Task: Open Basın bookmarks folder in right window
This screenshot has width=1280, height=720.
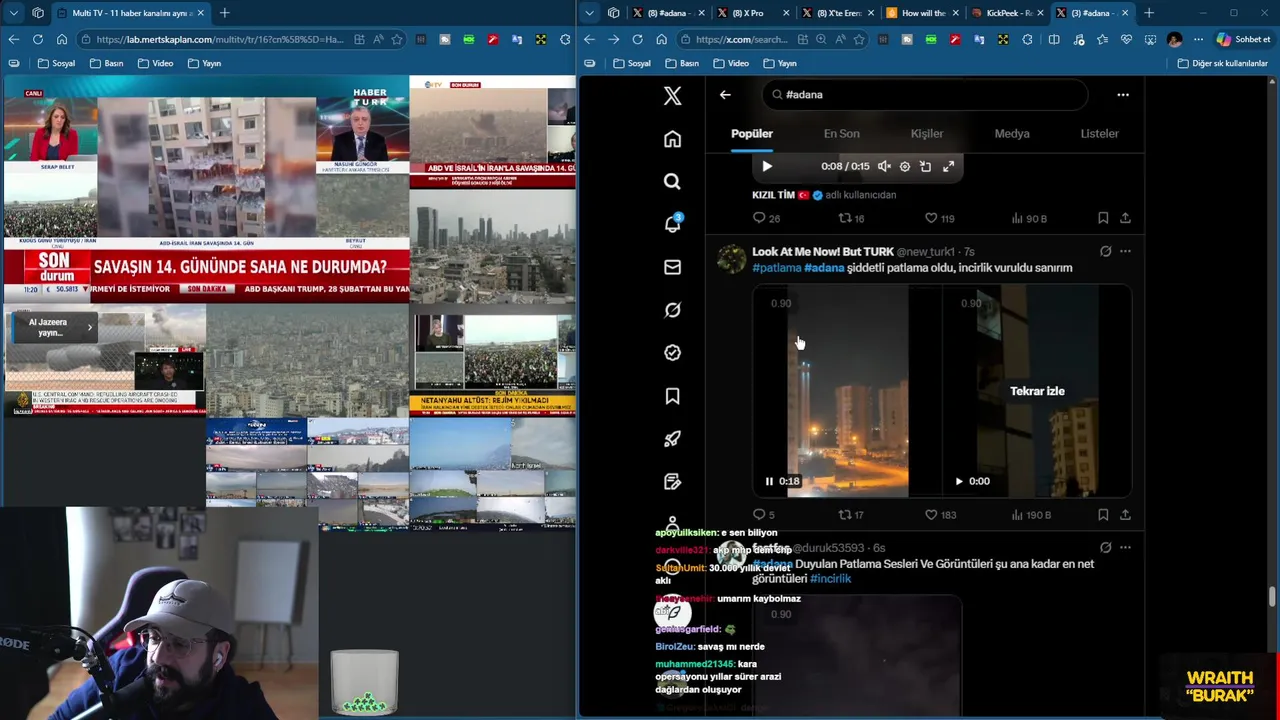Action: pyautogui.click(x=681, y=63)
